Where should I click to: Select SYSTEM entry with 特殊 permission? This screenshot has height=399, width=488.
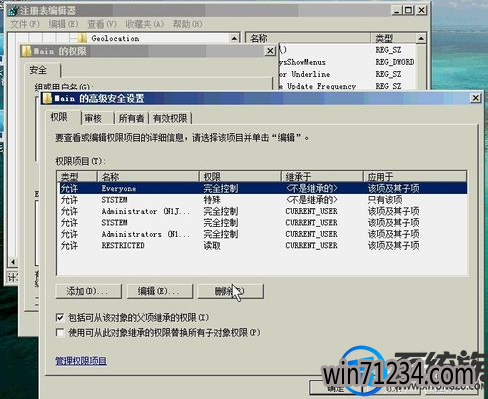point(263,200)
